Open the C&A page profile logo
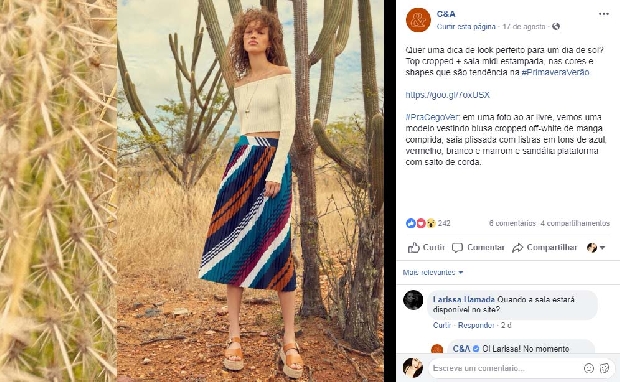Screen dimensions: 620x382 (418, 20)
